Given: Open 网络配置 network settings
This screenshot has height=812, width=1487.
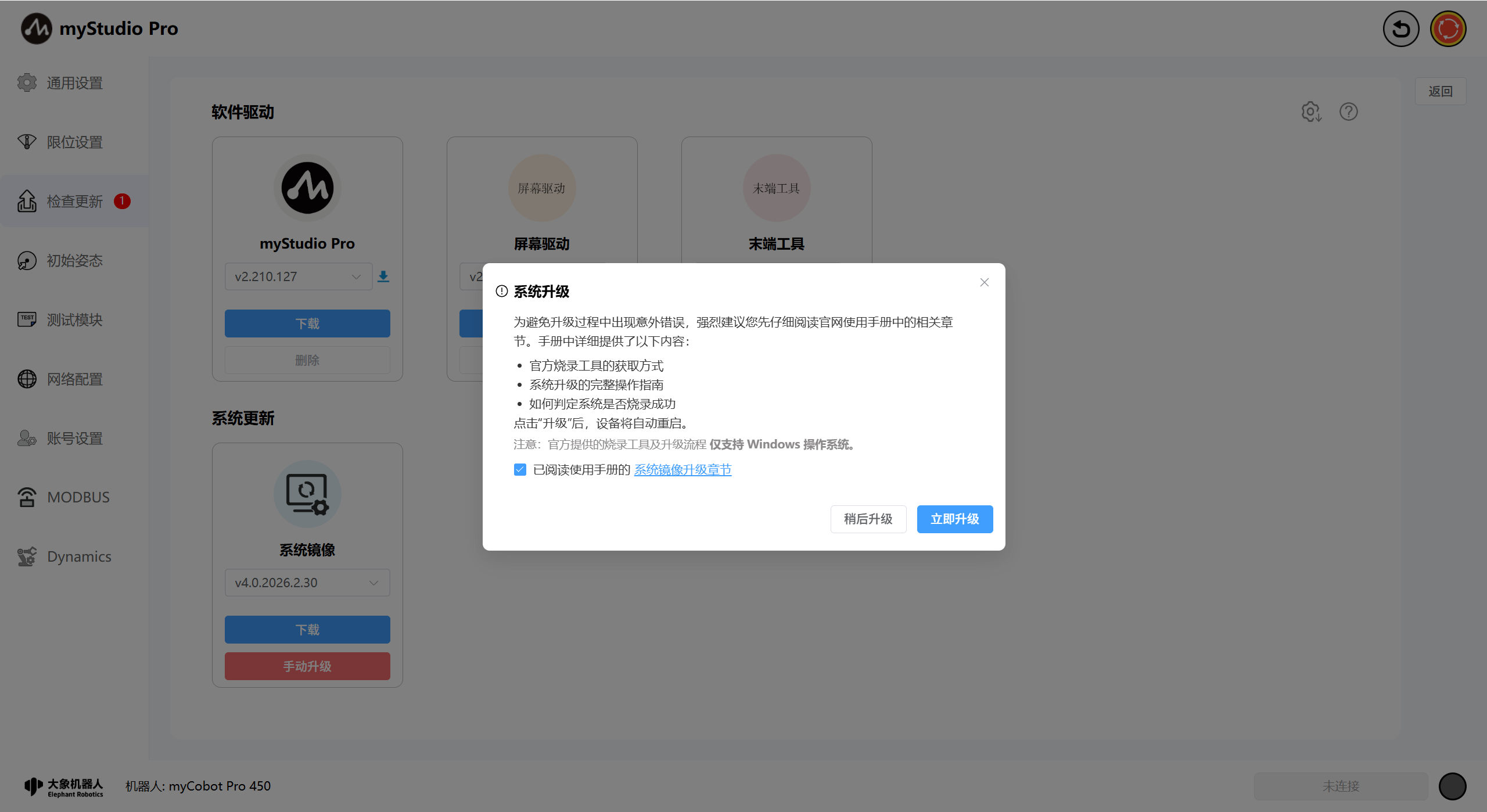Looking at the screenshot, I should coord(74,379).
